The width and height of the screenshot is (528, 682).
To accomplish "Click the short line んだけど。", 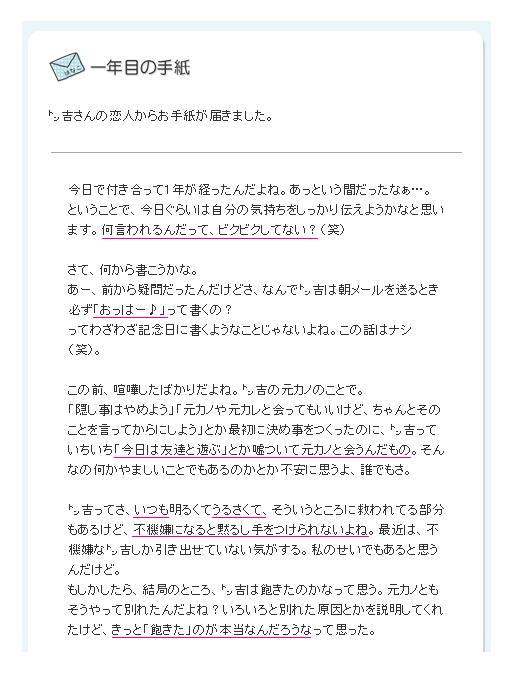I will [x=94, y=569].
